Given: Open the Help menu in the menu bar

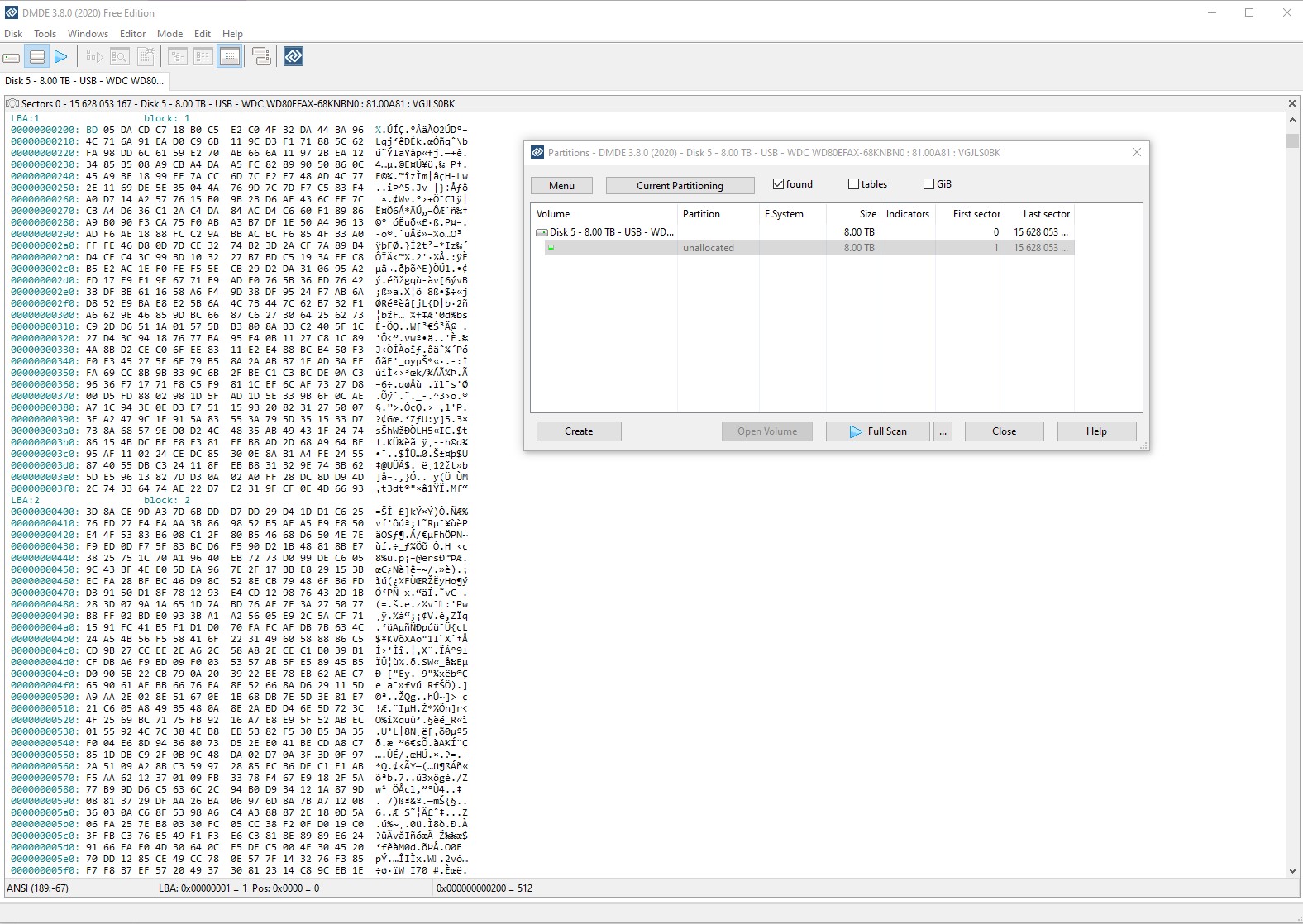Looking at the screenshot, I should [232, 34].
